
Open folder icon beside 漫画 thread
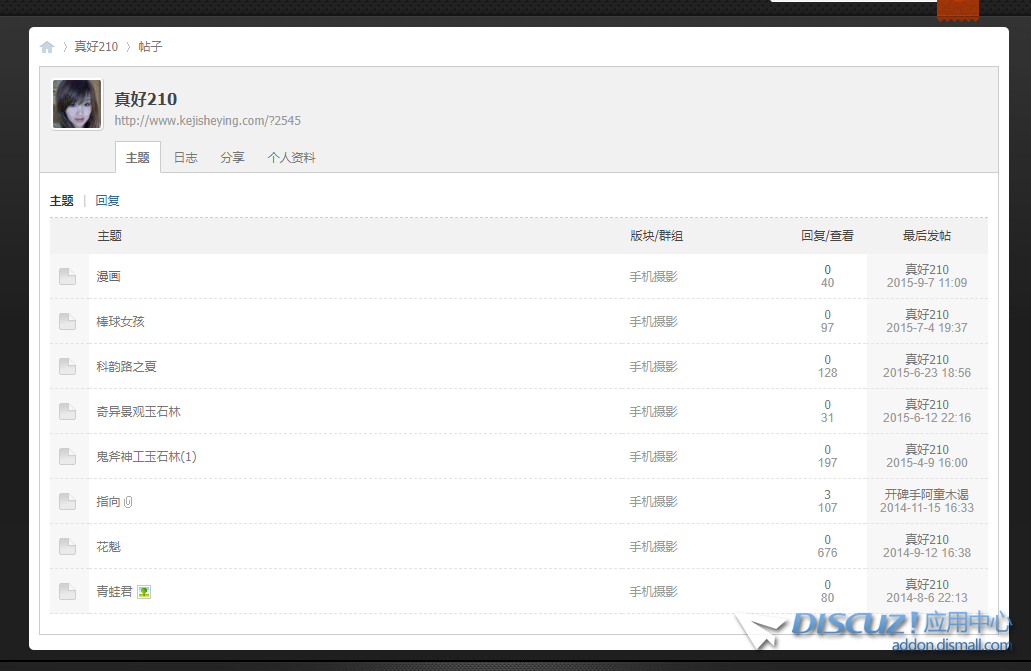pos(67,277)
